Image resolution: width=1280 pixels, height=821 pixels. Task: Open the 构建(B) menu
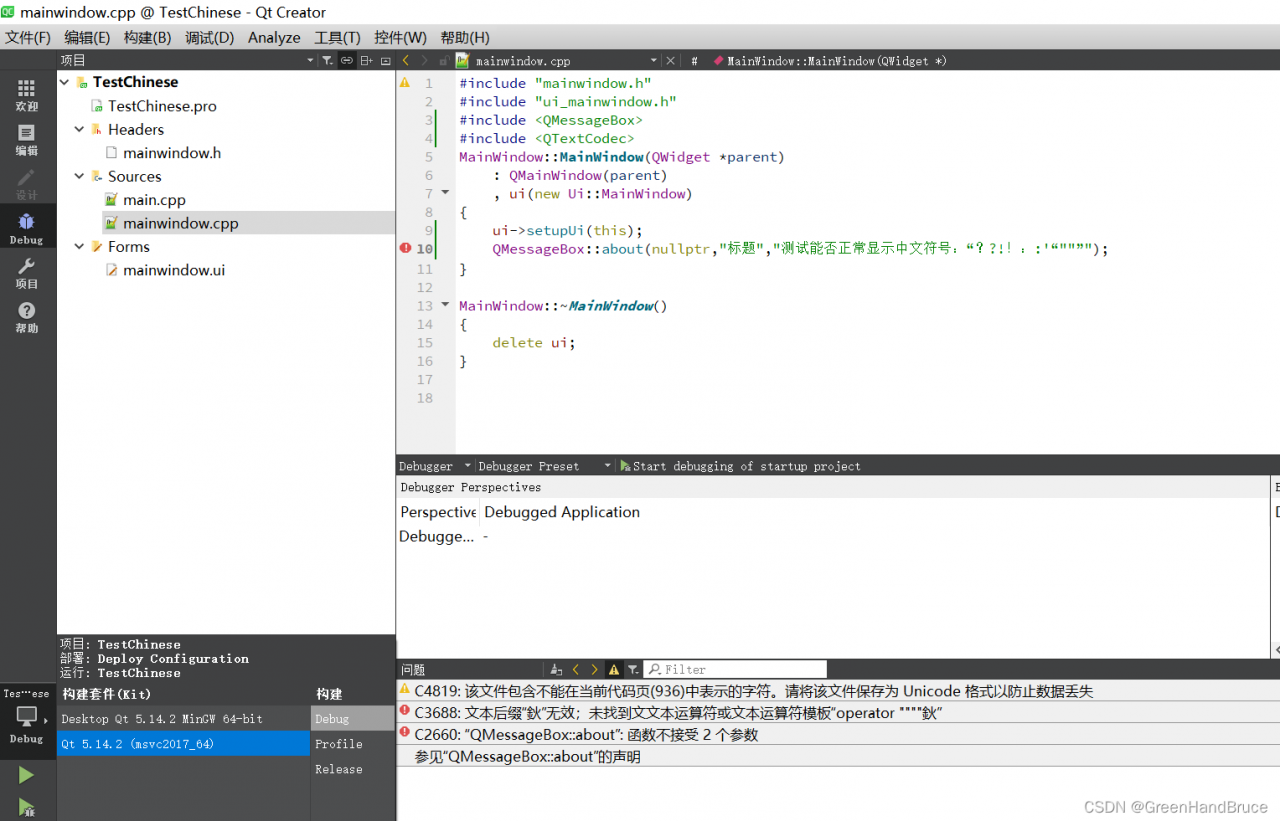147,37
